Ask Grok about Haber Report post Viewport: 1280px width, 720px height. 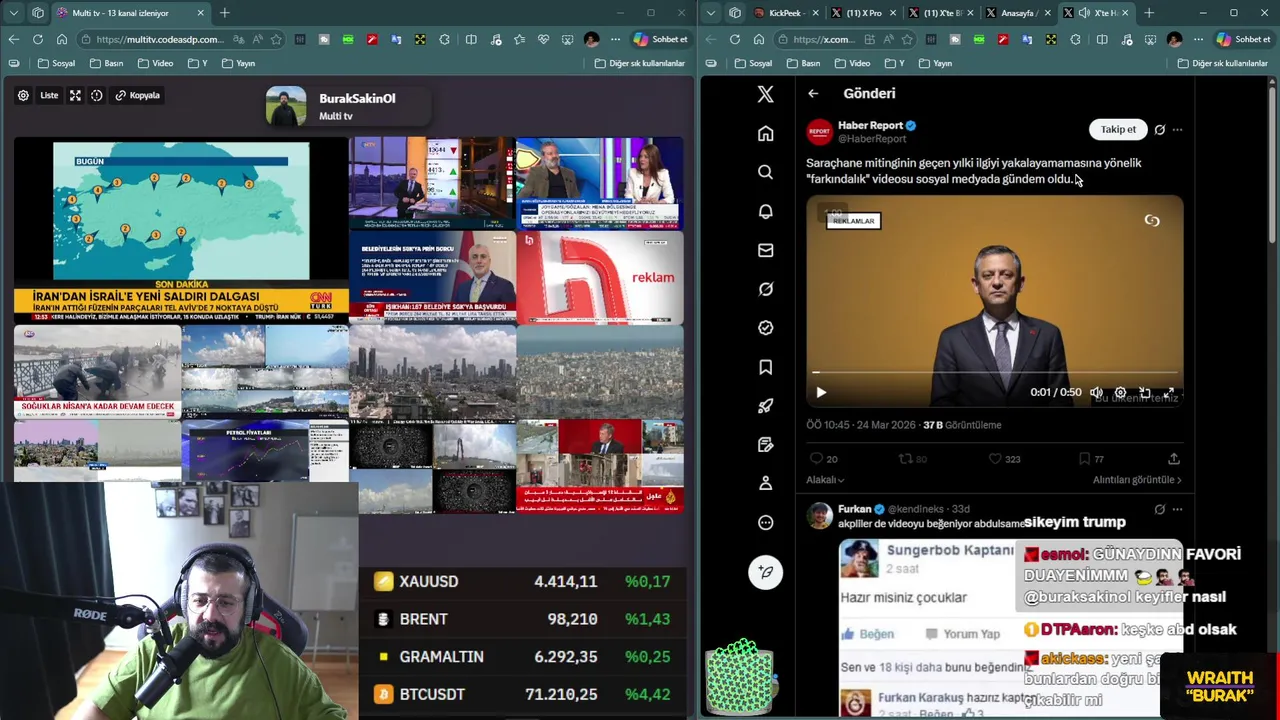(x=1160, y=129)
